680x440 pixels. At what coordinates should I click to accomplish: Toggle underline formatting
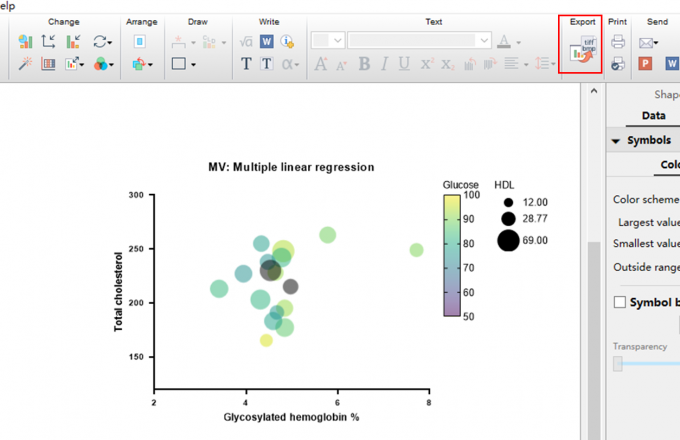(404, 64)
